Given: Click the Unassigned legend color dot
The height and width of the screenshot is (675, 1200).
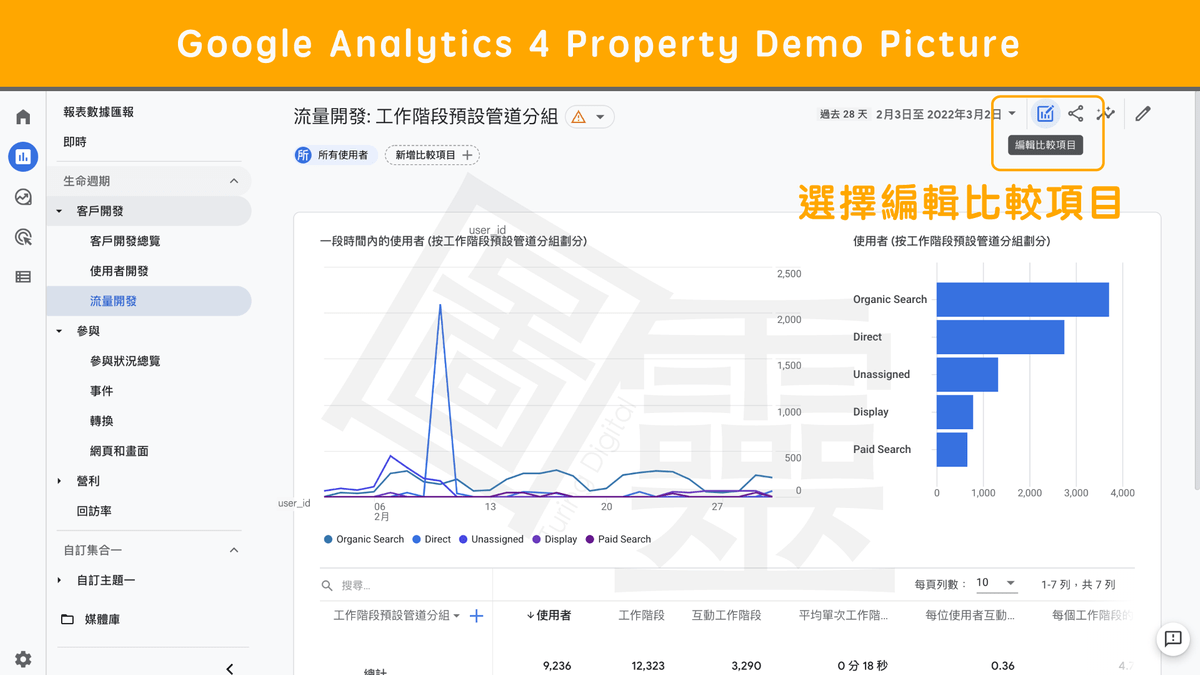Looking at the screenshot, I should tap(463, 539).
